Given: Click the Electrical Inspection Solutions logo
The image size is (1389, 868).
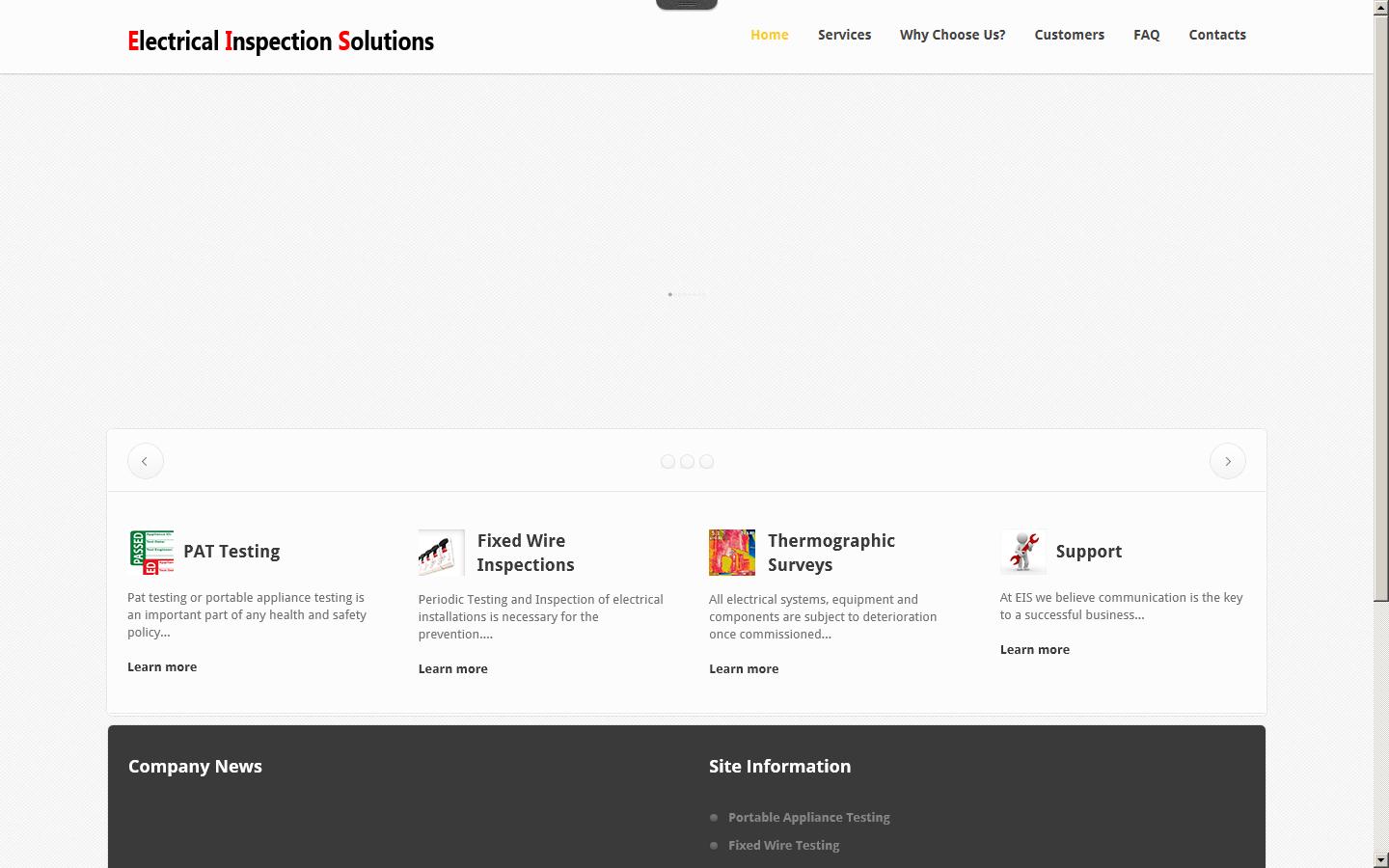Looking at the screenshot, I should [281, 41].
